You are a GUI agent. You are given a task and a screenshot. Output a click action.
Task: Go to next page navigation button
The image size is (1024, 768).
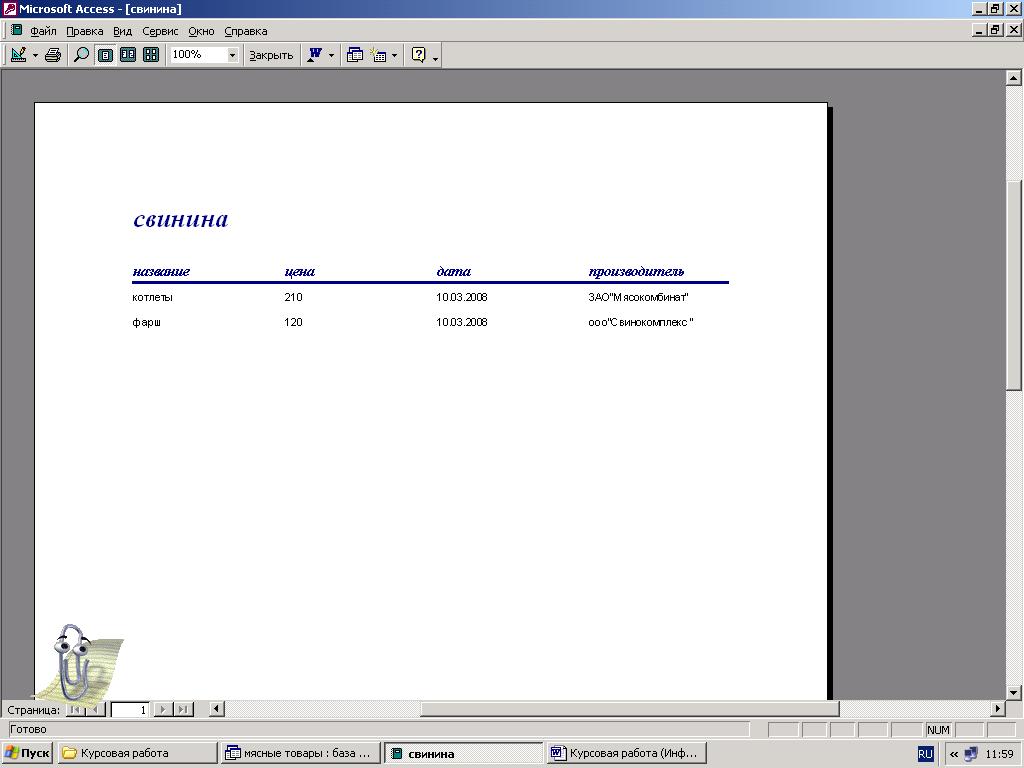coord(163,709)
